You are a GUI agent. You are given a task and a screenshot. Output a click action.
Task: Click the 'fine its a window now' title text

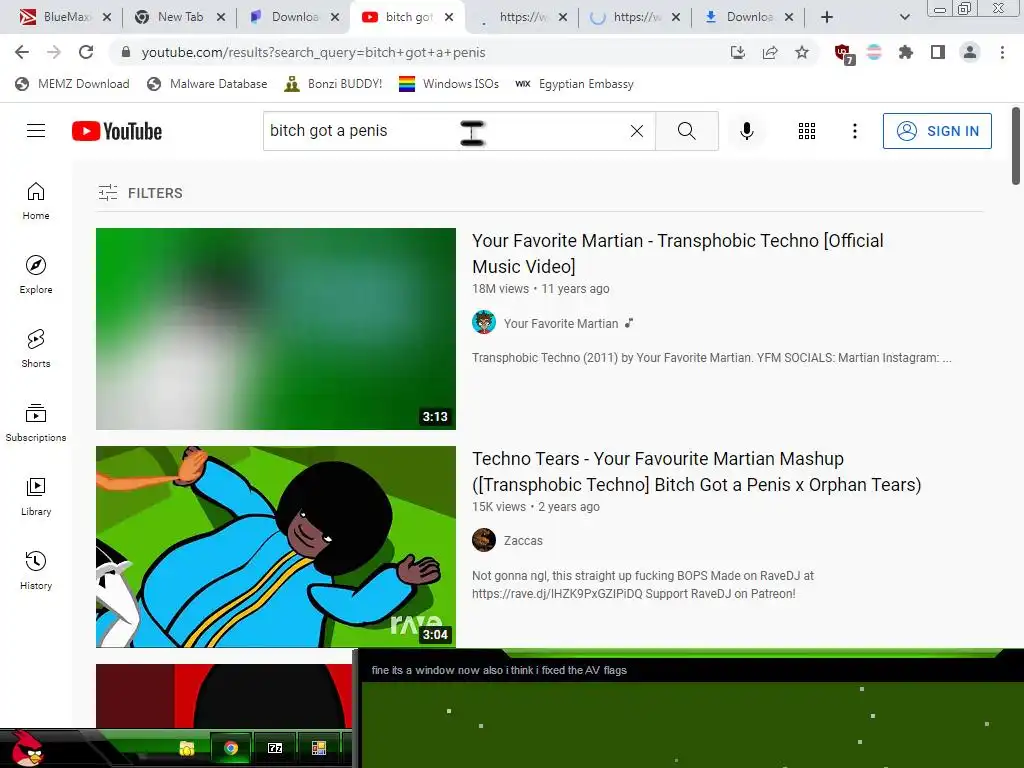(x=499, y=670)
